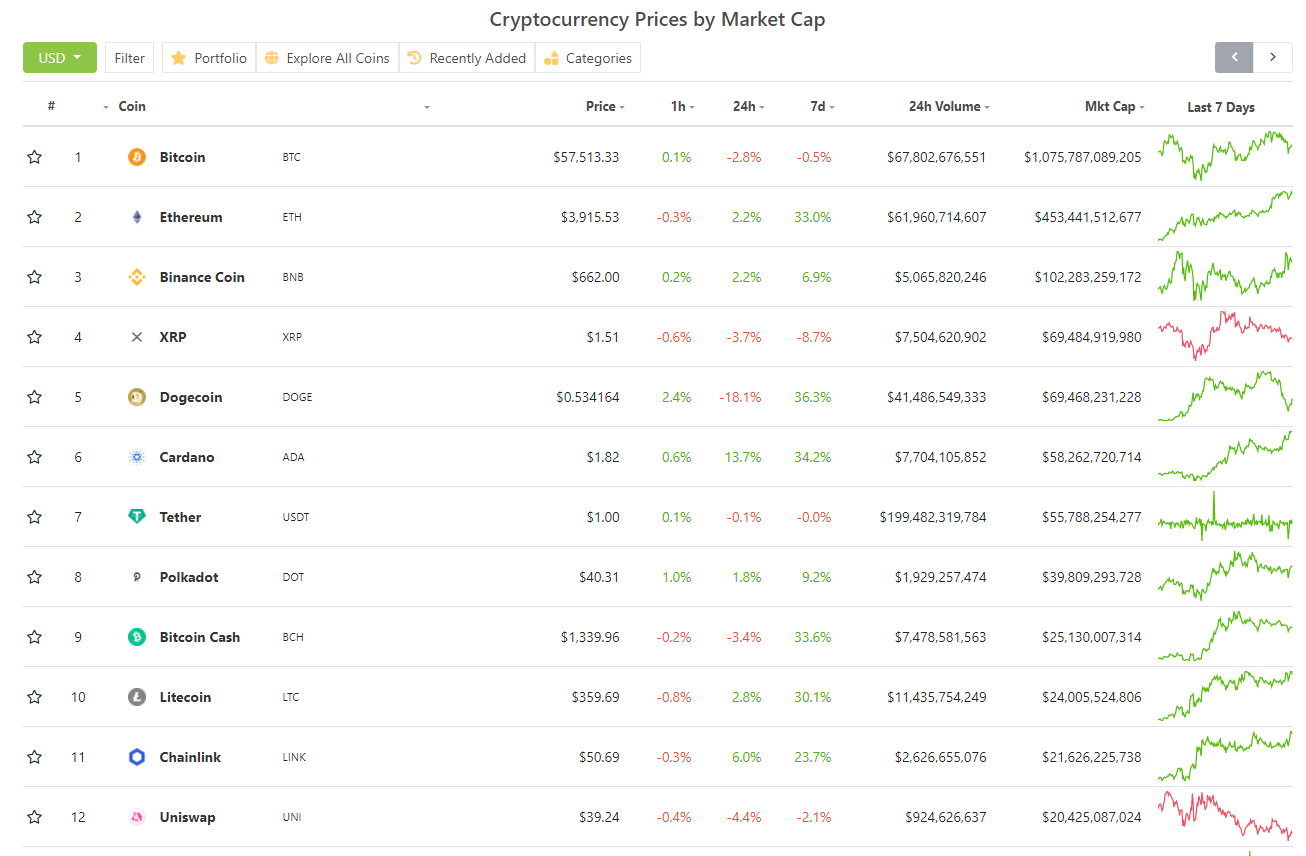Click Polkadot's 9.2% 7d change

816,577
